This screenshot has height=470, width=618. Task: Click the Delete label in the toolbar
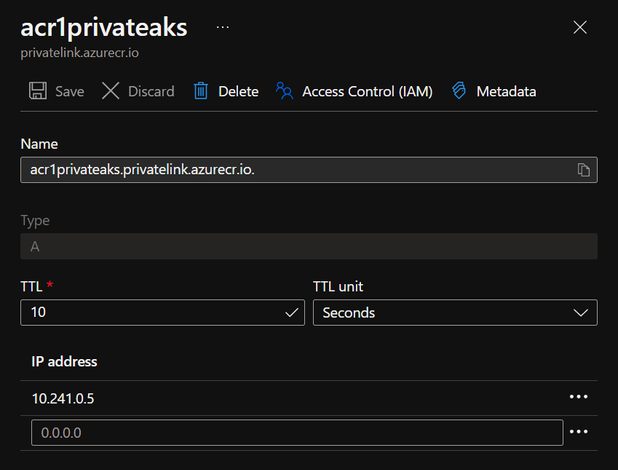(238, 91)
